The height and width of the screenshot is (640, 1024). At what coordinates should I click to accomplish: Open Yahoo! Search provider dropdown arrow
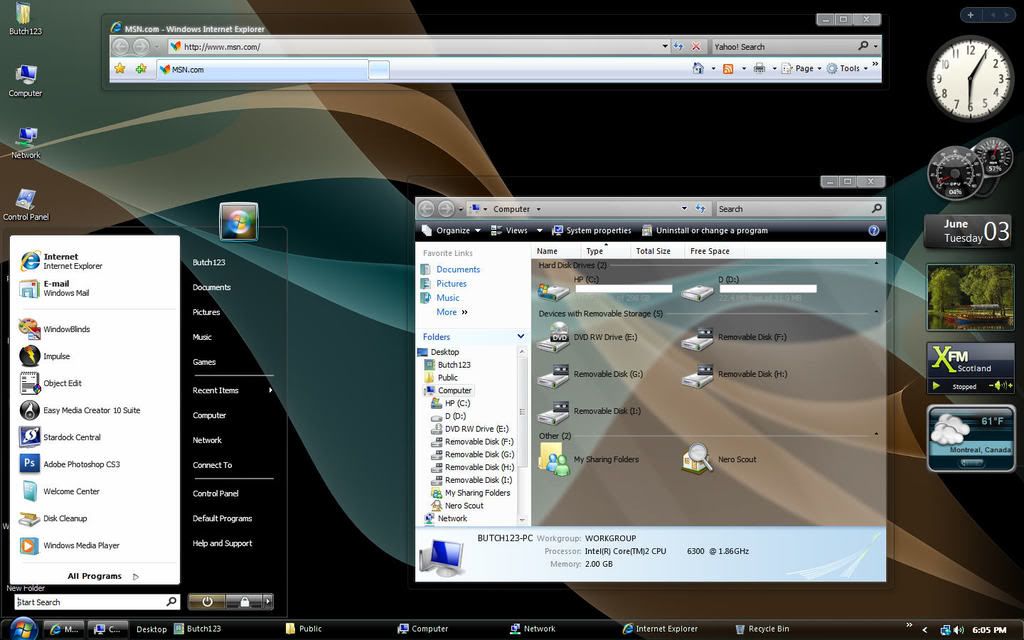tap(876, 46)
